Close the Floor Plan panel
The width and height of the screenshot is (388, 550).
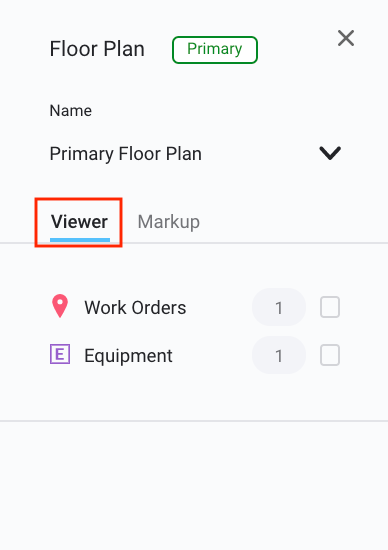[x=346, y=38]
